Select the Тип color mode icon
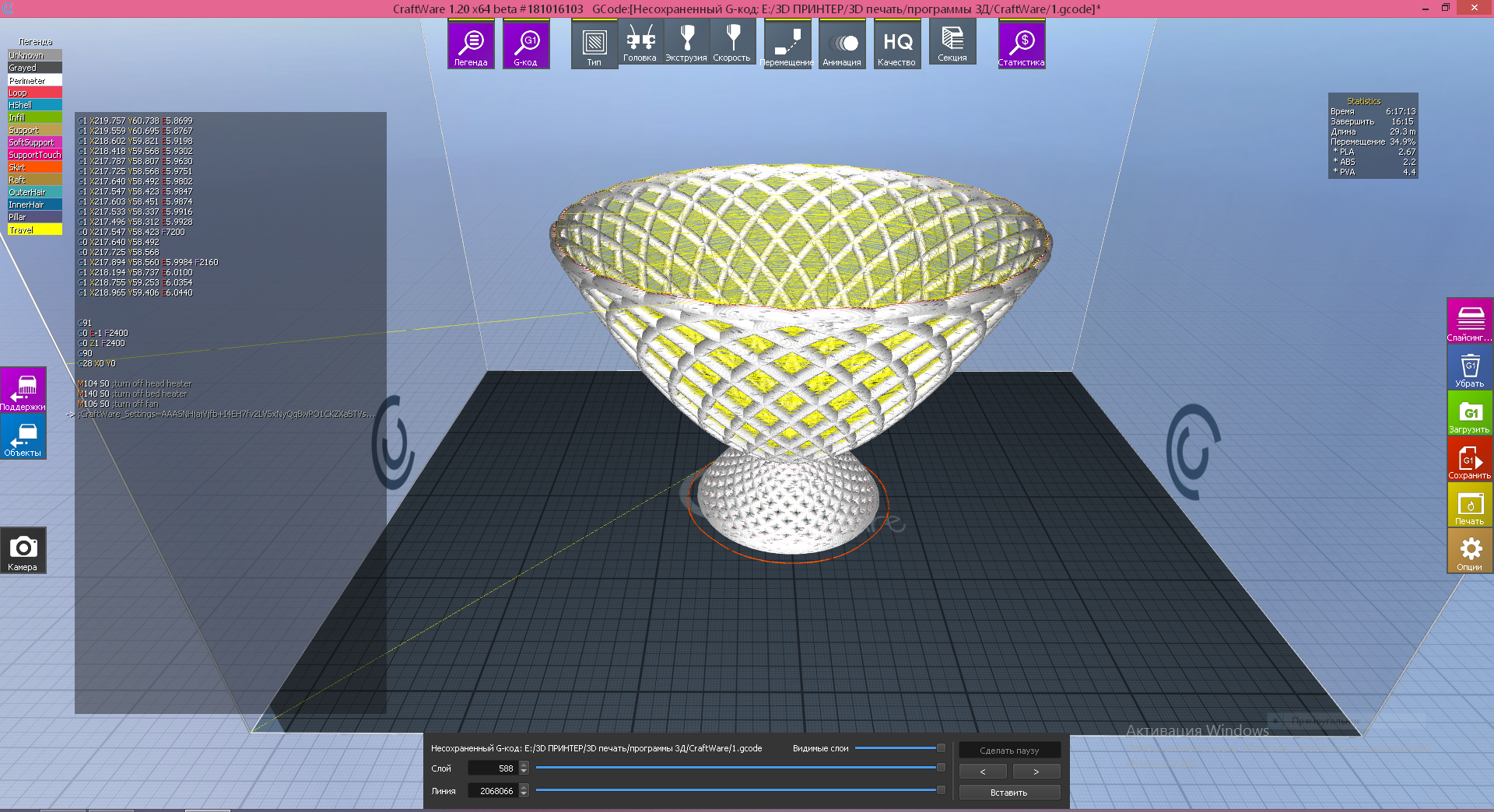Image resolution: width=1494 pixels, height=812 pixels. pyautogui.click(x=594, y=45)
